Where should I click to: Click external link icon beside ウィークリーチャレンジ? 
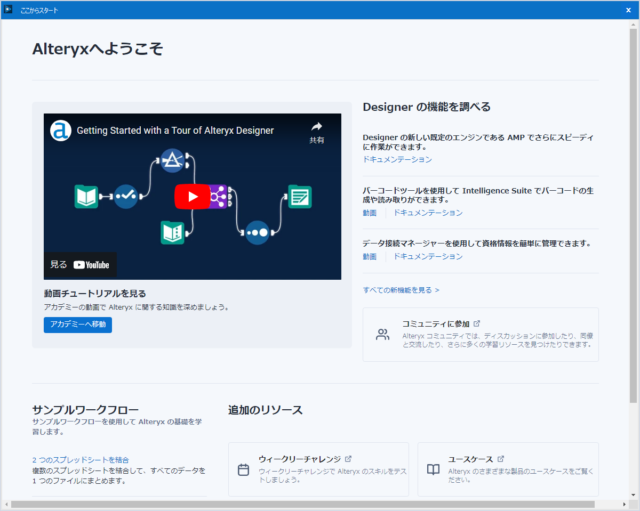348,459
